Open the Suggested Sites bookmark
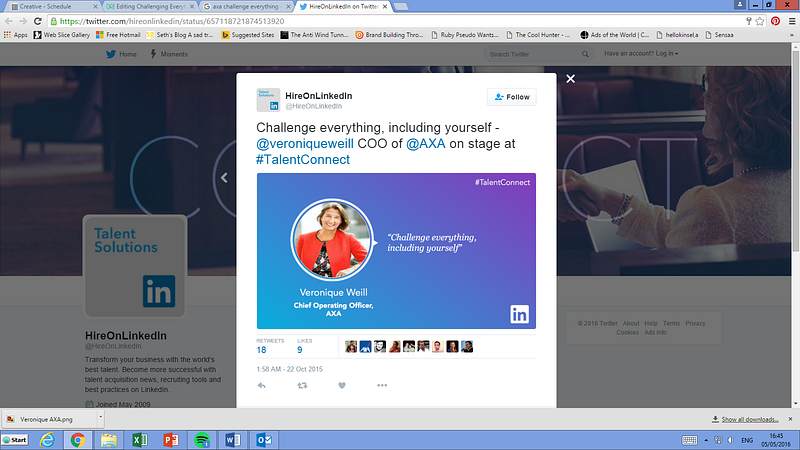Screen dimensions: 800x450 248,35
